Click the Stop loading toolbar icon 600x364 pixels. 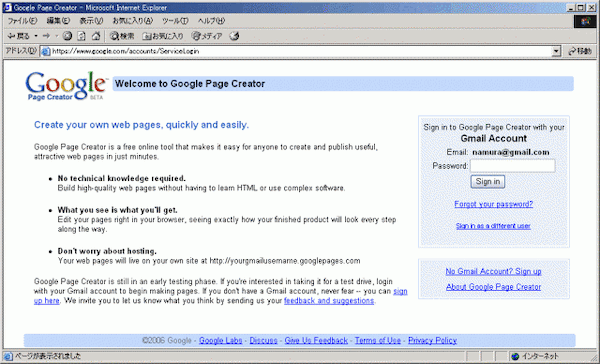coord(67,36)
